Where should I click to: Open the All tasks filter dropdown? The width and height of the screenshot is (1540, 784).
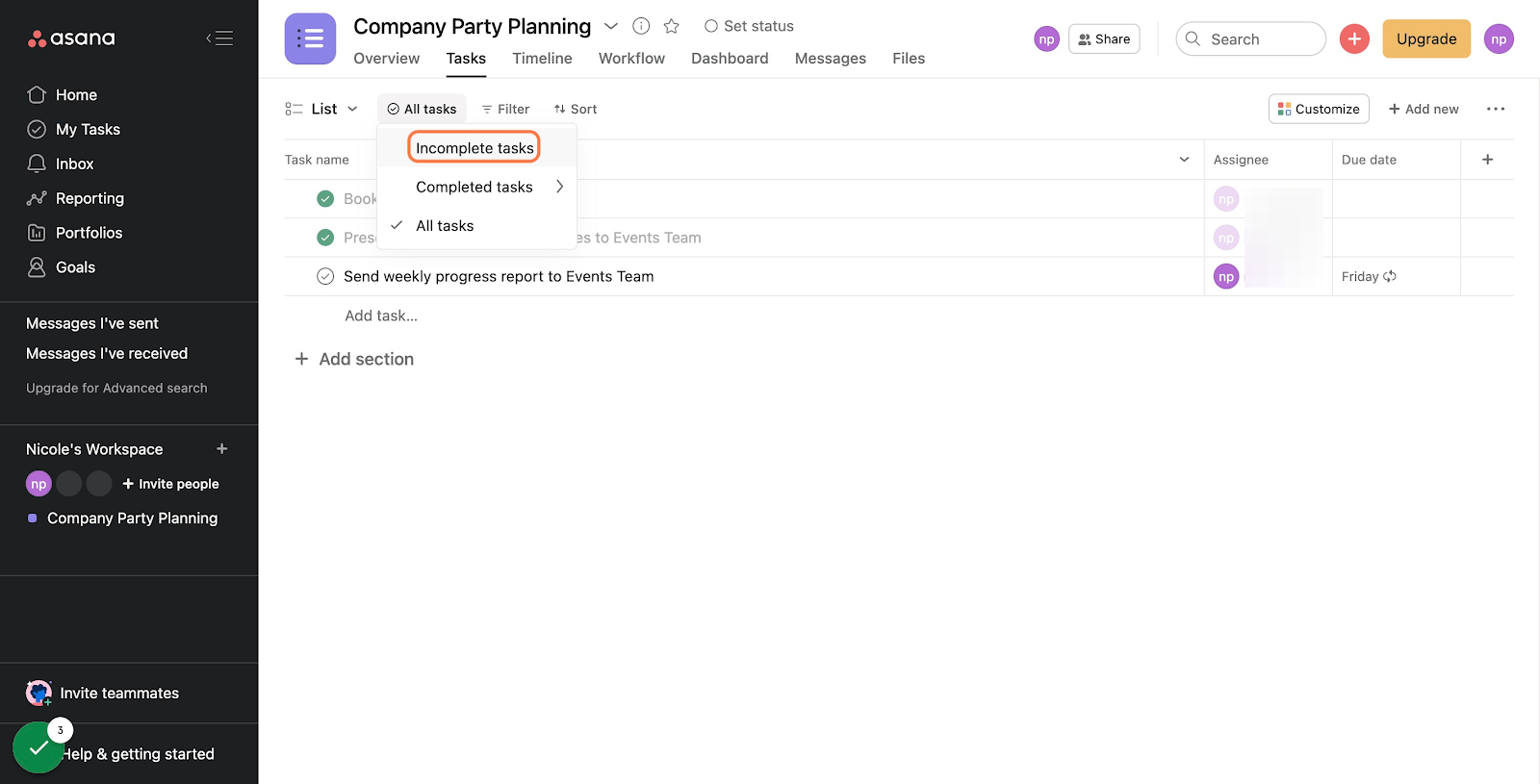pos(422,109)
